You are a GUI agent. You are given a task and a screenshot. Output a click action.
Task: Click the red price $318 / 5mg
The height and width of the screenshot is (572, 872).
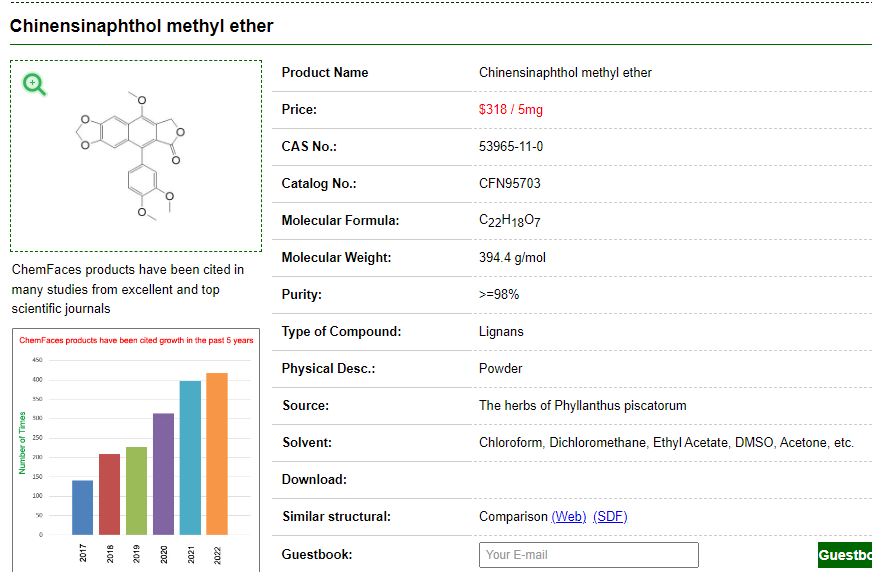click(x=510, y=110)
